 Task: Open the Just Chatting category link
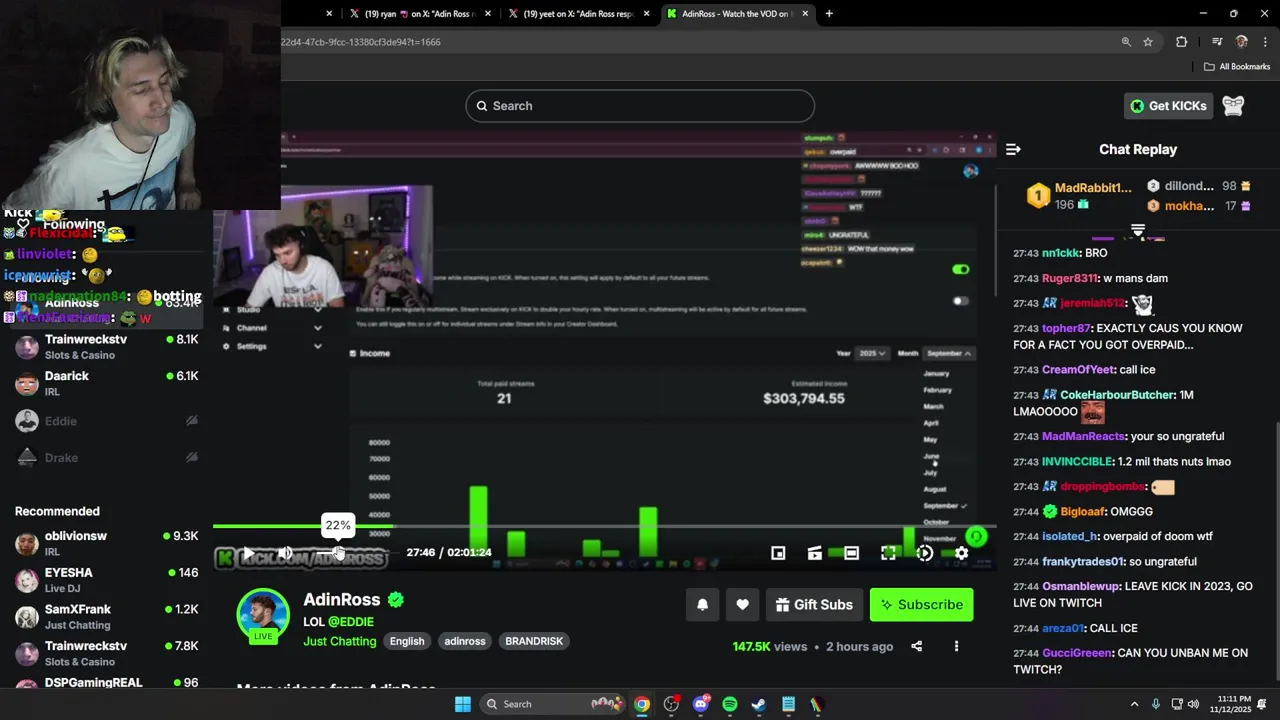tap(340, 641)
